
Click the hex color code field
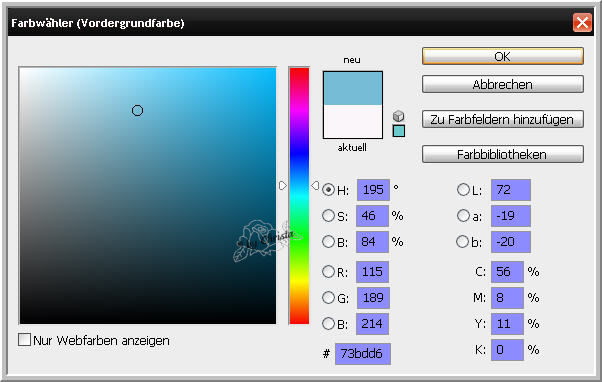coord(362,354)
